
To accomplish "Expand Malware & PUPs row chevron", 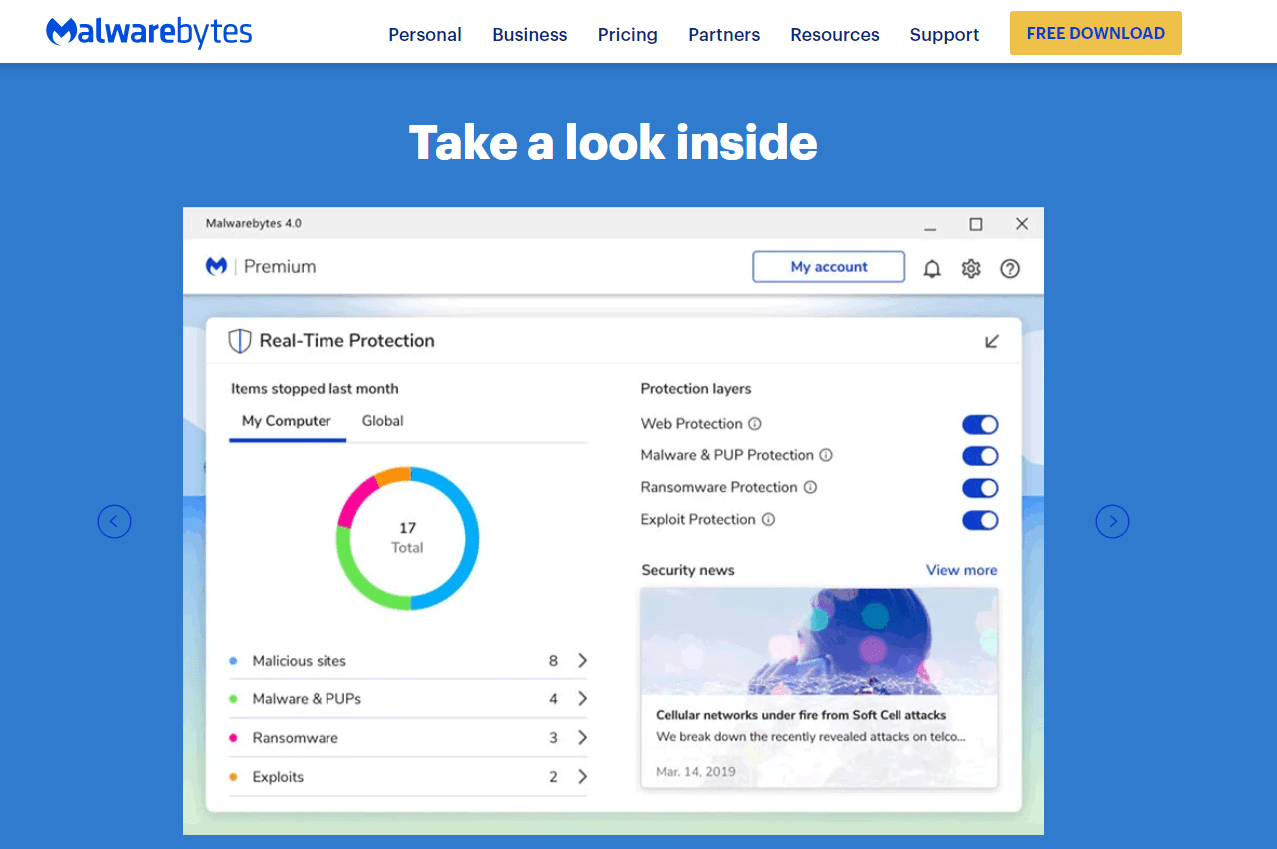I will 582,699.
